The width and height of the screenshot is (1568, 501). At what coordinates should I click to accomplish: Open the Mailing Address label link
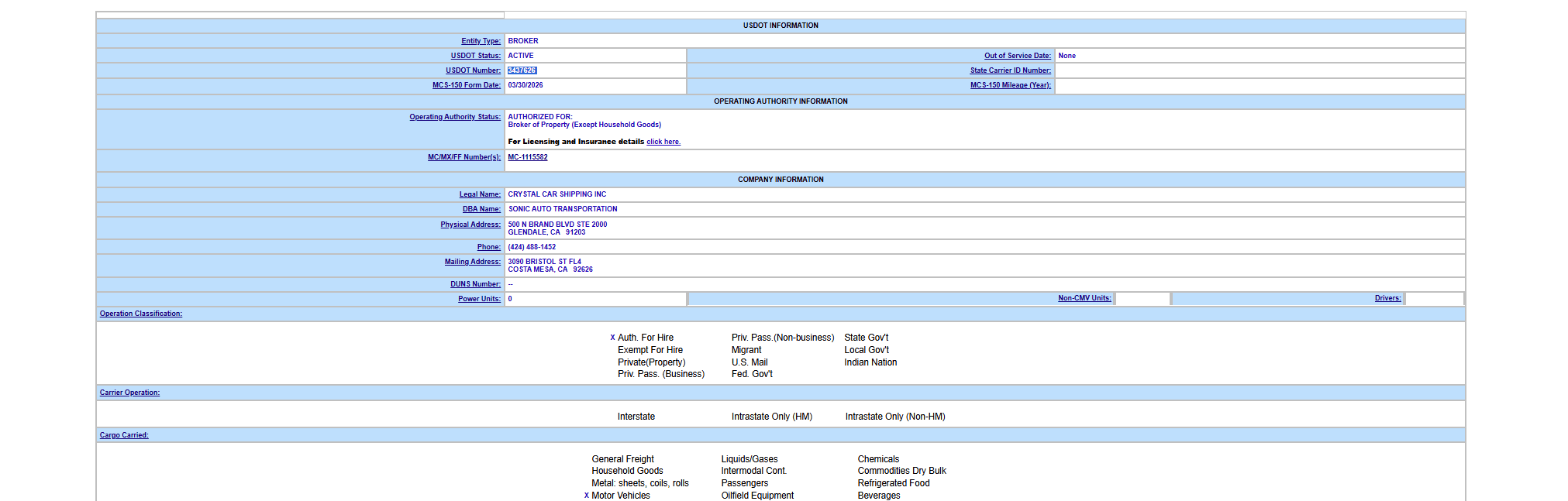click(x=473, y=262)
